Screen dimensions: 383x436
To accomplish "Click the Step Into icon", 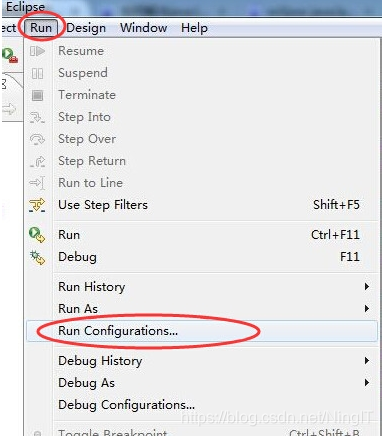I will (37, 117).
